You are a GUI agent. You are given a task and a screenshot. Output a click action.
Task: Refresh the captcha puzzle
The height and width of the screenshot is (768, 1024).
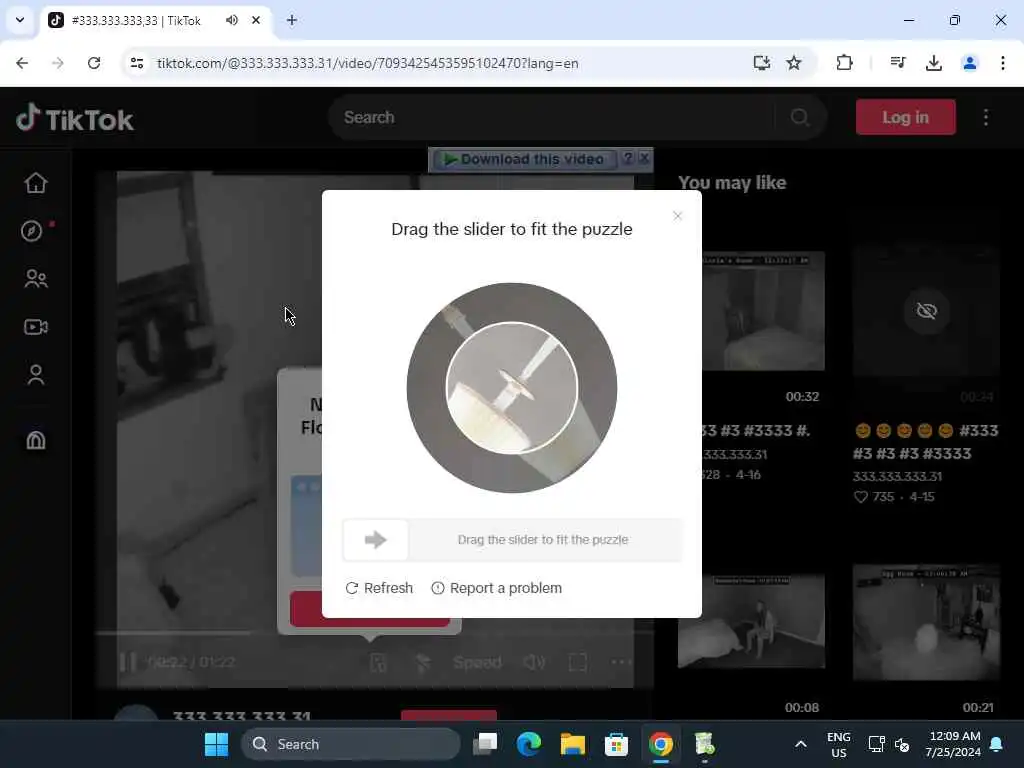(x=379, y=588)
